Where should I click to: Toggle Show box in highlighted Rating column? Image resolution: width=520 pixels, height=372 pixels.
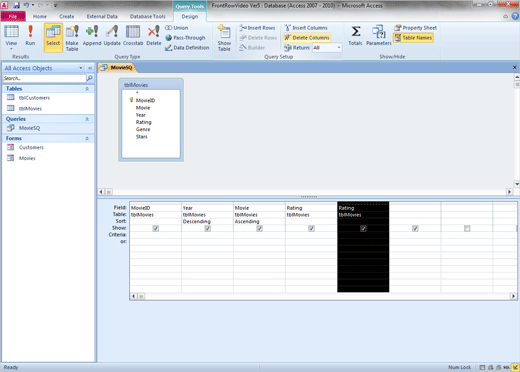pyautogui.click(x=363, y=228)
